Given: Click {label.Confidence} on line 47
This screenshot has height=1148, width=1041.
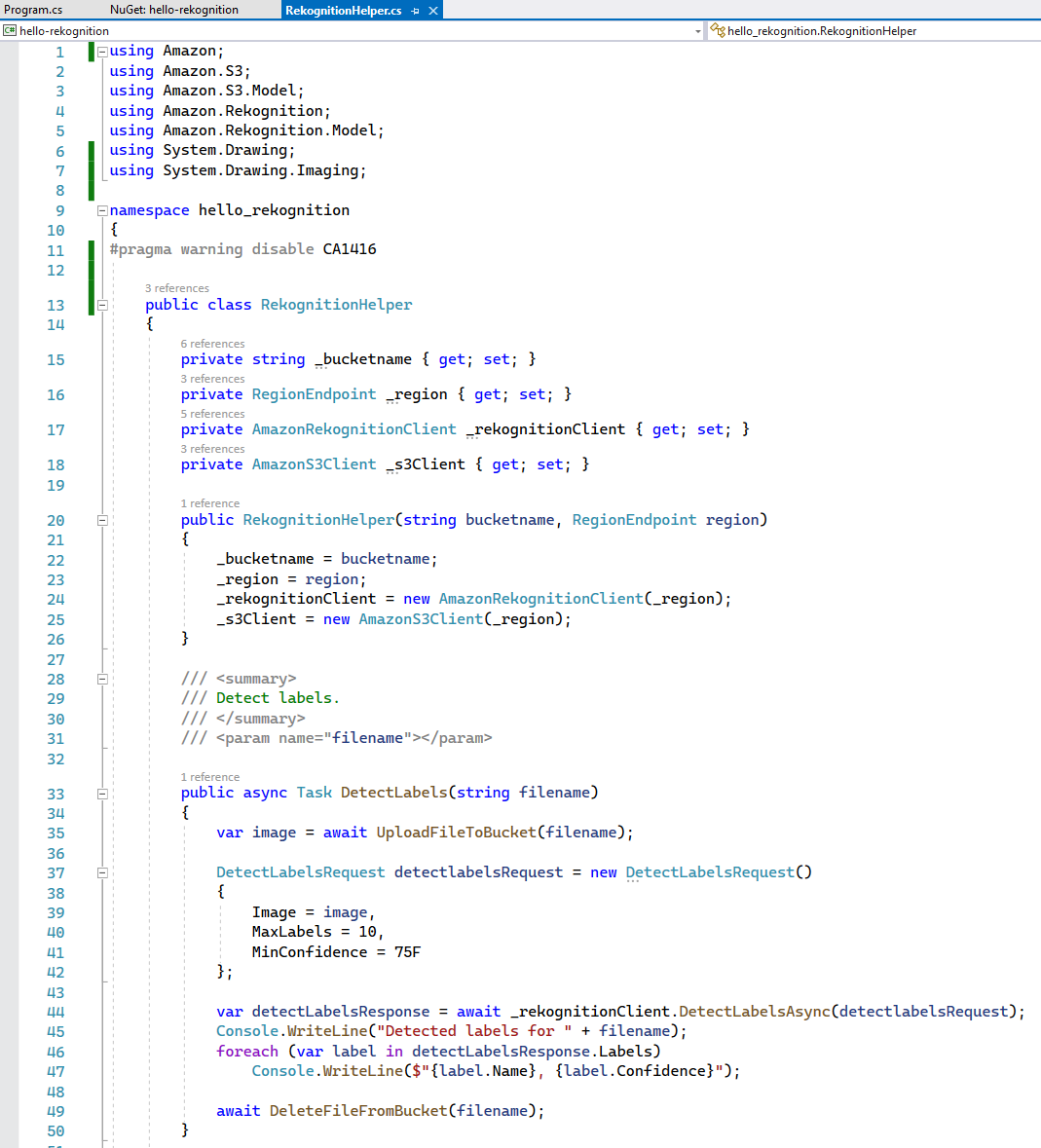Looking at the screenshot, I should click(636, 1071).
